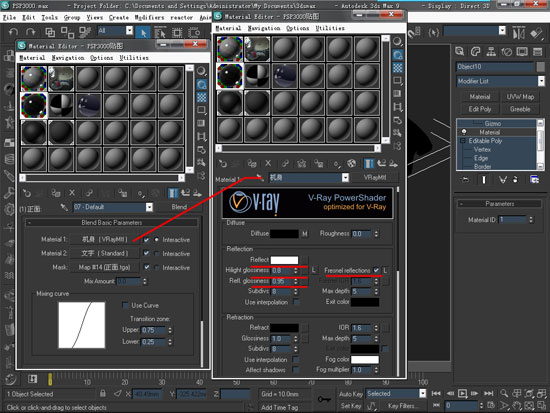Open Options menu in left Material Editor
This screenshot has height=413, width=550.
pos(101,58)
